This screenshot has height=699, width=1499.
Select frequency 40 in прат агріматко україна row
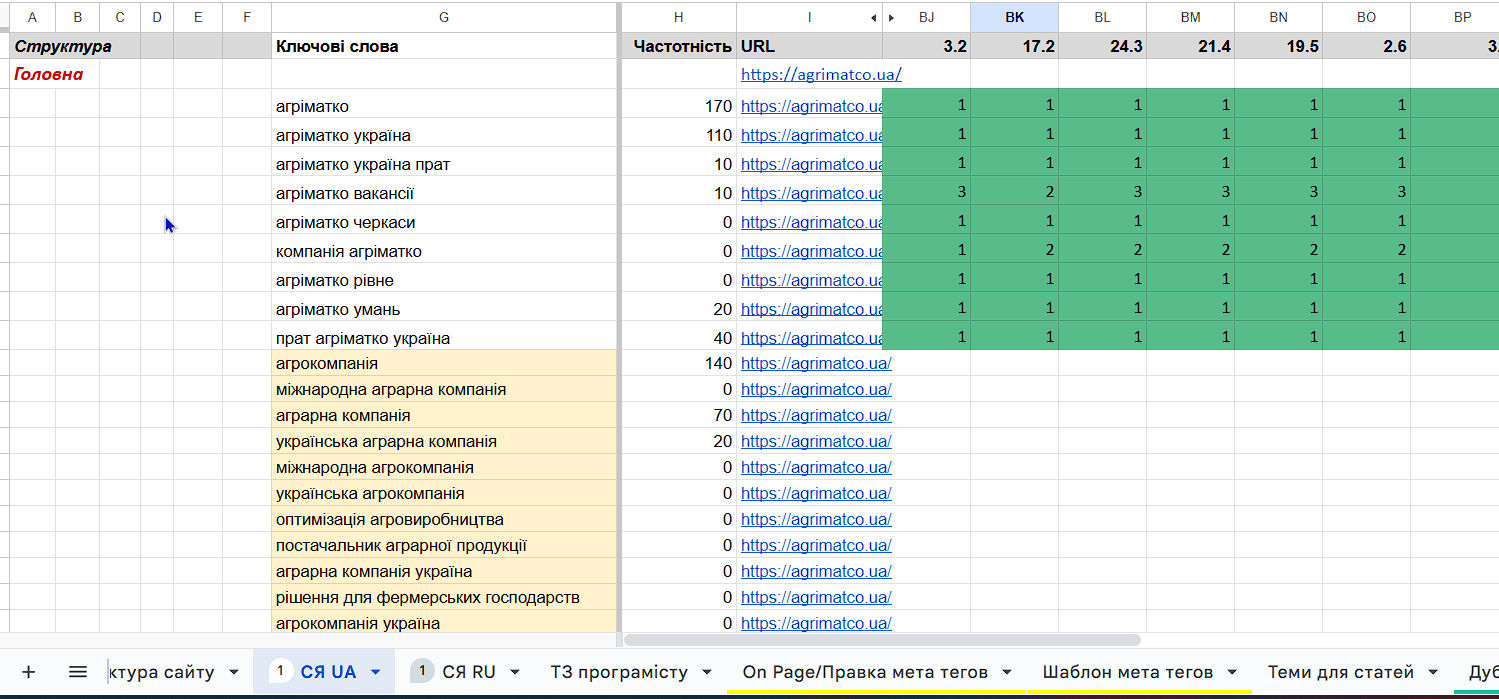point(679,338)
